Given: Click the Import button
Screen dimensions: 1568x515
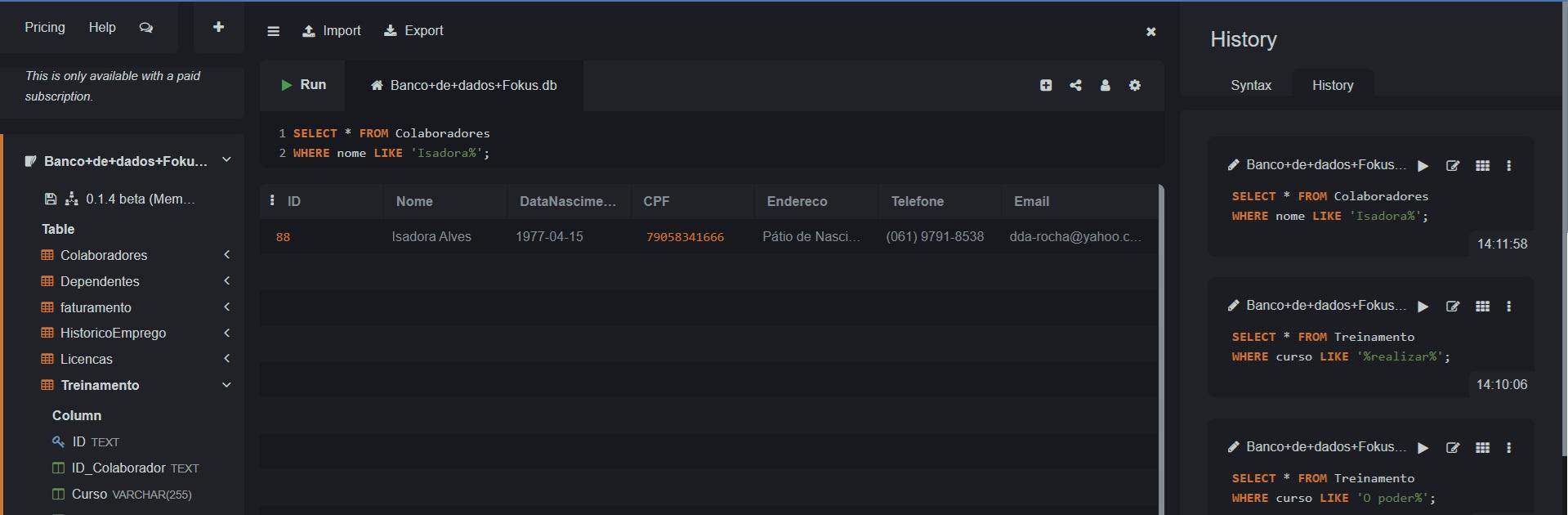Looking at the screenshot, I should point(331,31).
